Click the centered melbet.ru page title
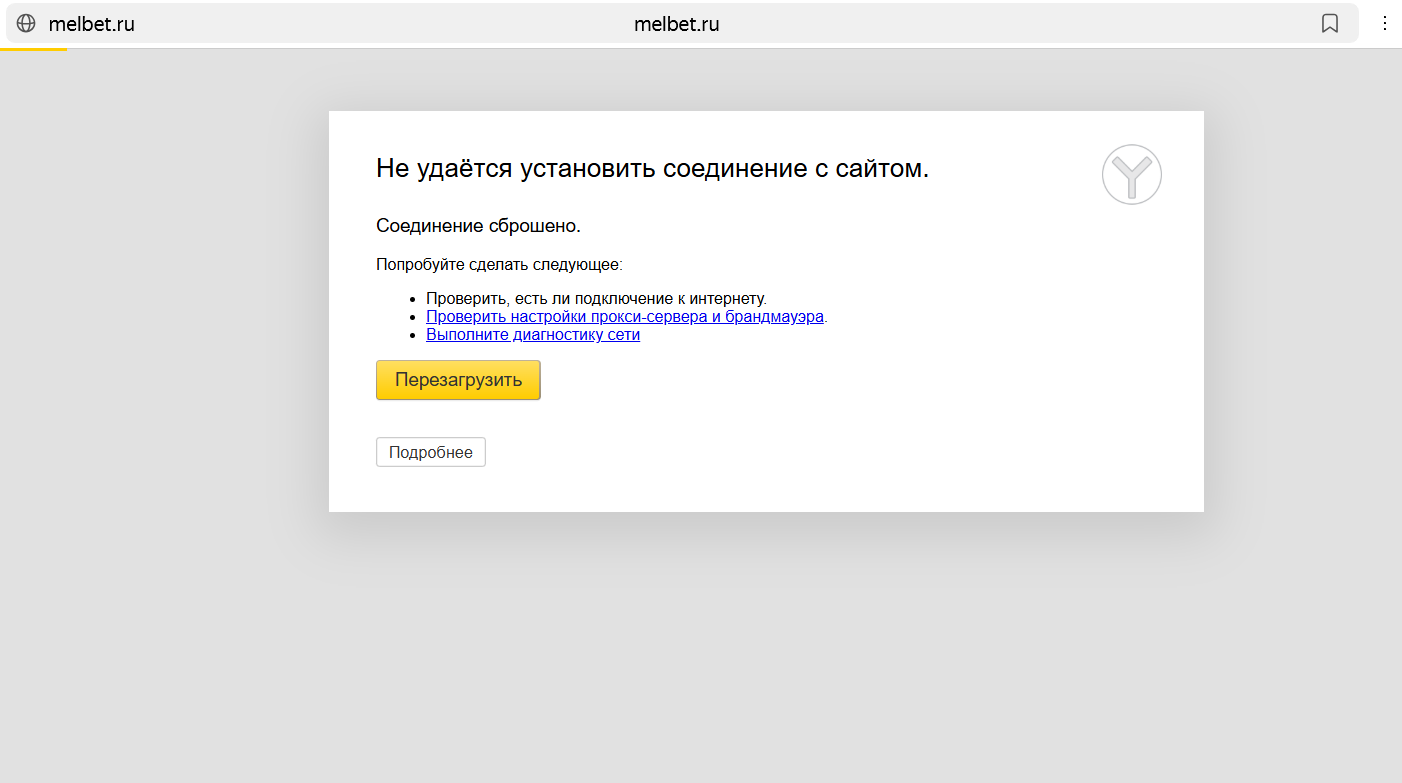Viewport: 1402px width, 783px height. tap(677, 24)
